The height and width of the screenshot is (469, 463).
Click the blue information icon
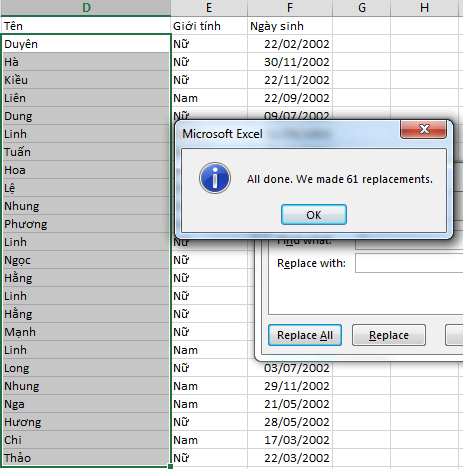pos(215,178)
